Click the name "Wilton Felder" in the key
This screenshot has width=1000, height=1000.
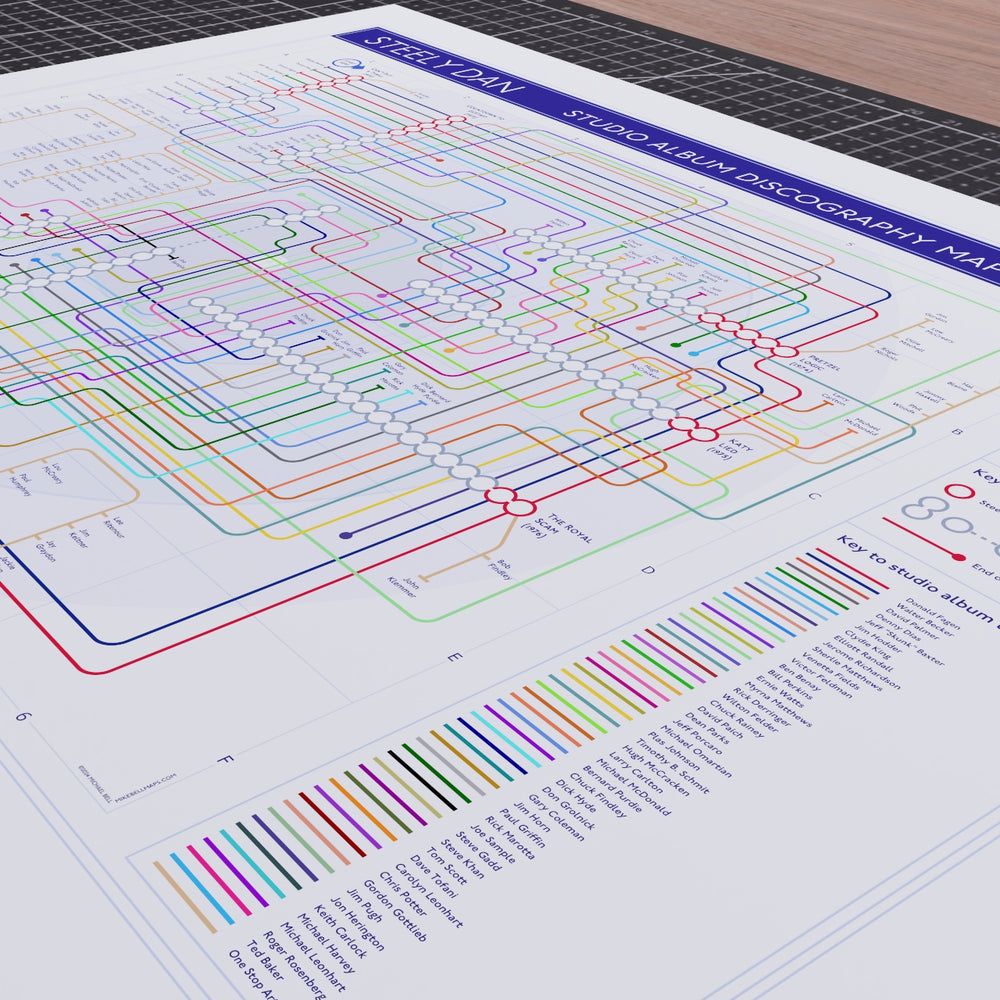[x=750, y=714]
